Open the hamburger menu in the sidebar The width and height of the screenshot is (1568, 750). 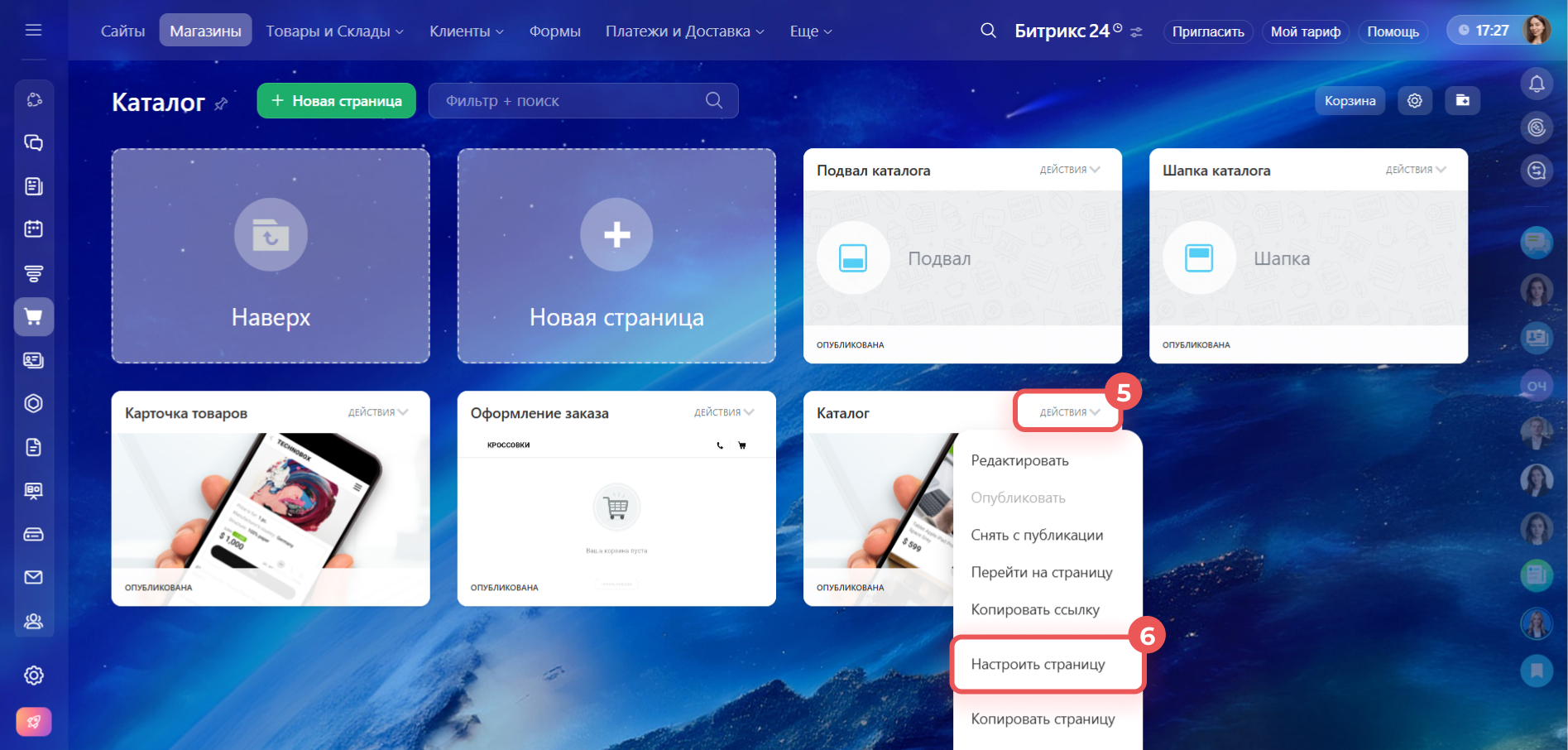tap(33, 31)
